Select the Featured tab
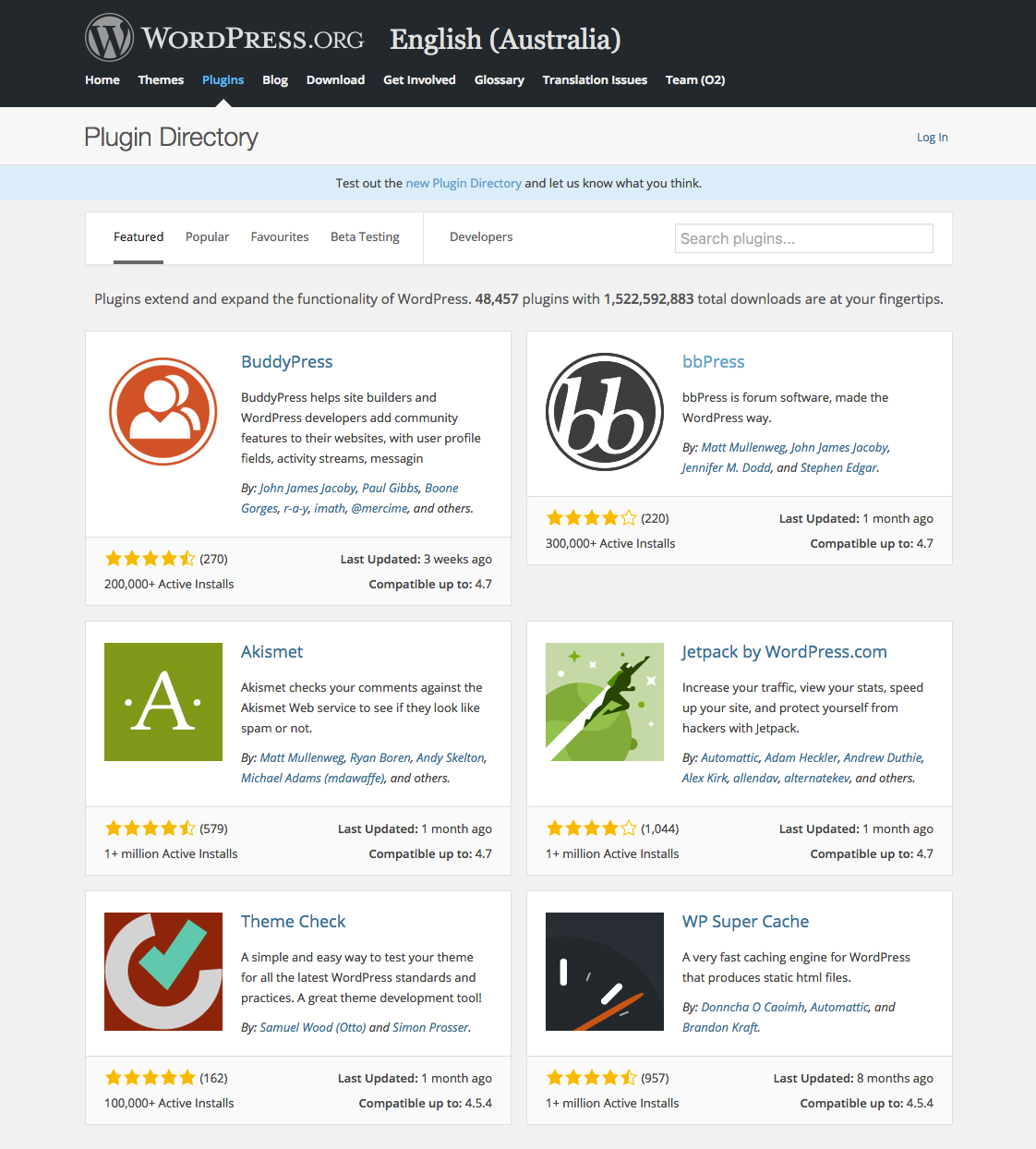Screen dimensions: 1036x1149 tap(139, 237)
